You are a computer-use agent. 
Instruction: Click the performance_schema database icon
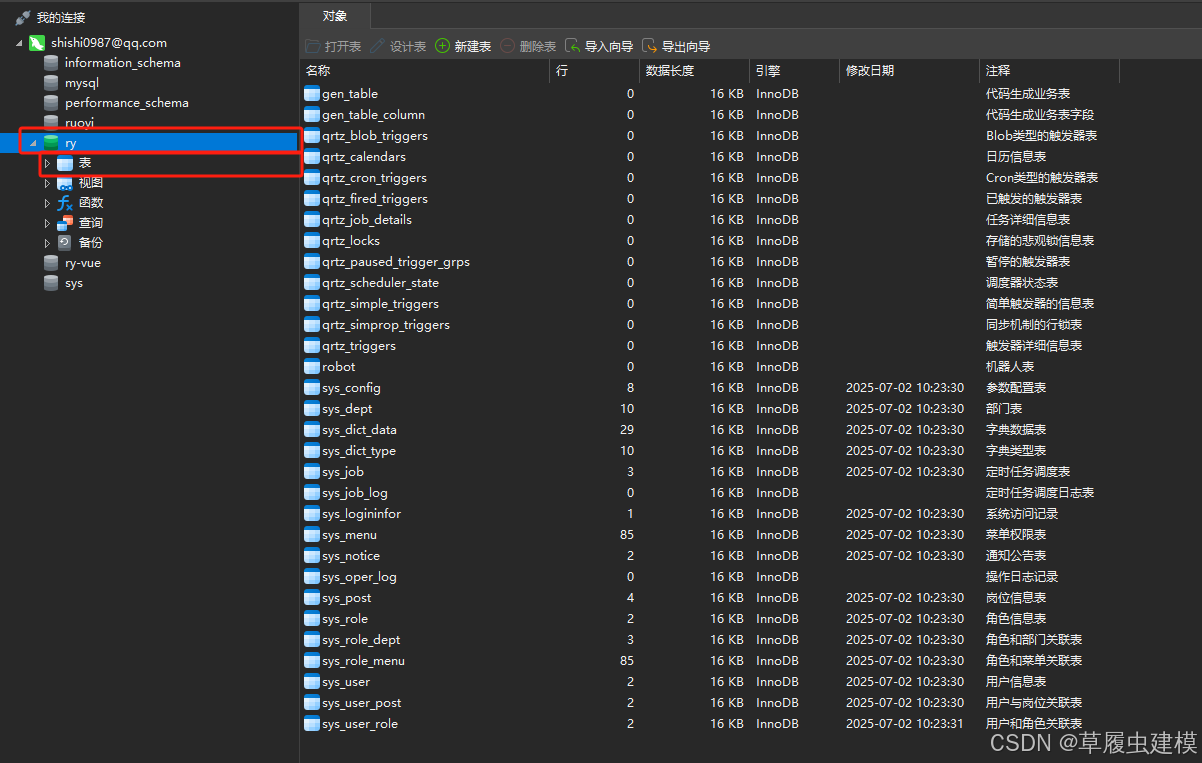tap(51, 103)
